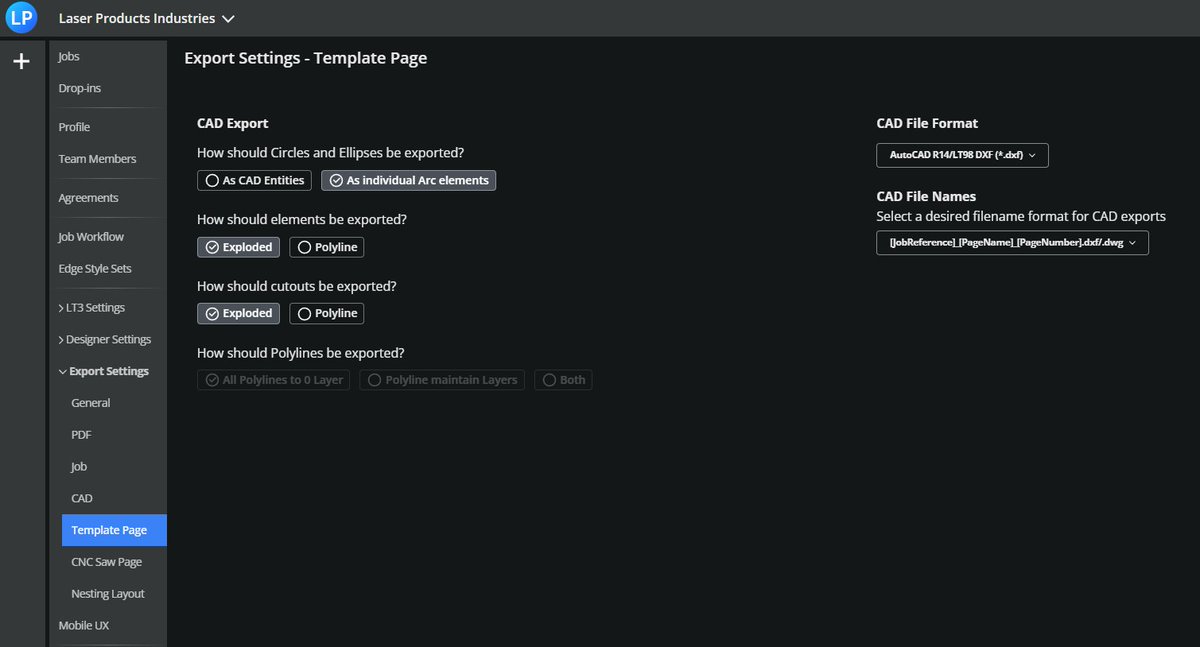Expand the LT3 Settings section
This screenshot has height=647, width=1200.
[x=91, y=308]
